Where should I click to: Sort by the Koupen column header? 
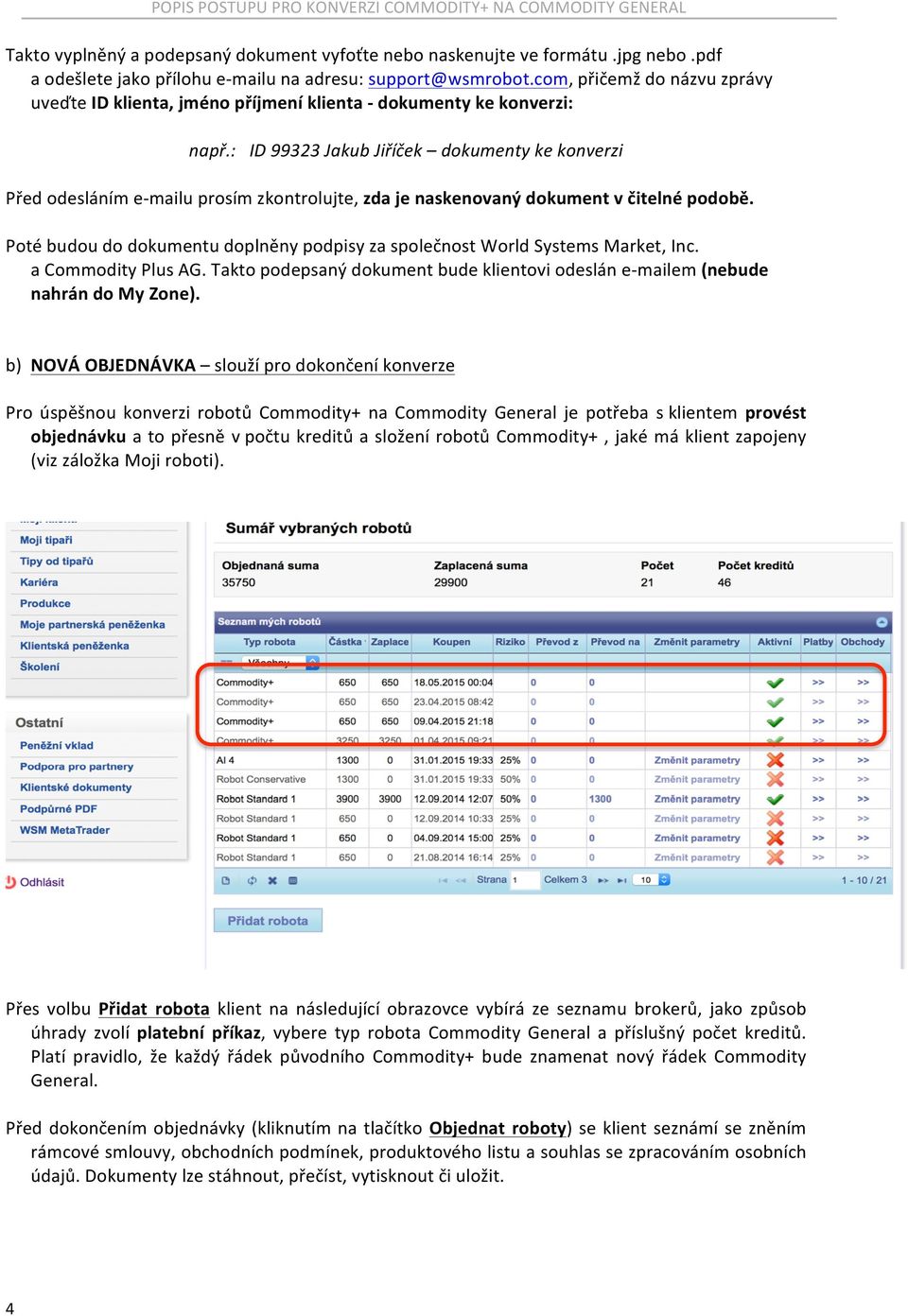(451, 642)
